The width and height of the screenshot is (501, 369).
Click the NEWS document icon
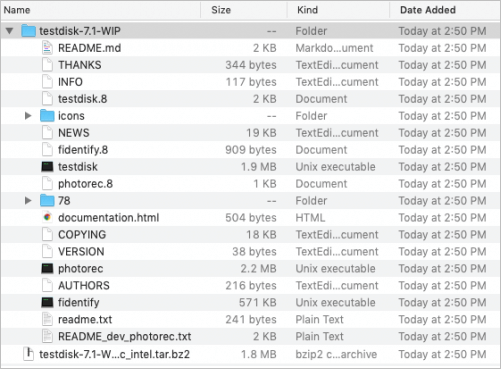(x=47, y=133)
